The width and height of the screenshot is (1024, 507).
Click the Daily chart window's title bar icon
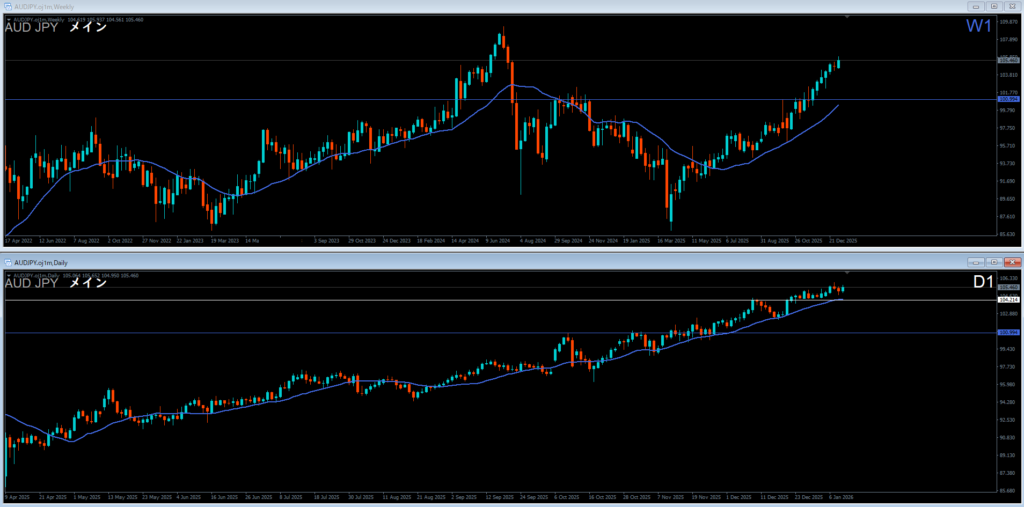click(x=7, y=260)
